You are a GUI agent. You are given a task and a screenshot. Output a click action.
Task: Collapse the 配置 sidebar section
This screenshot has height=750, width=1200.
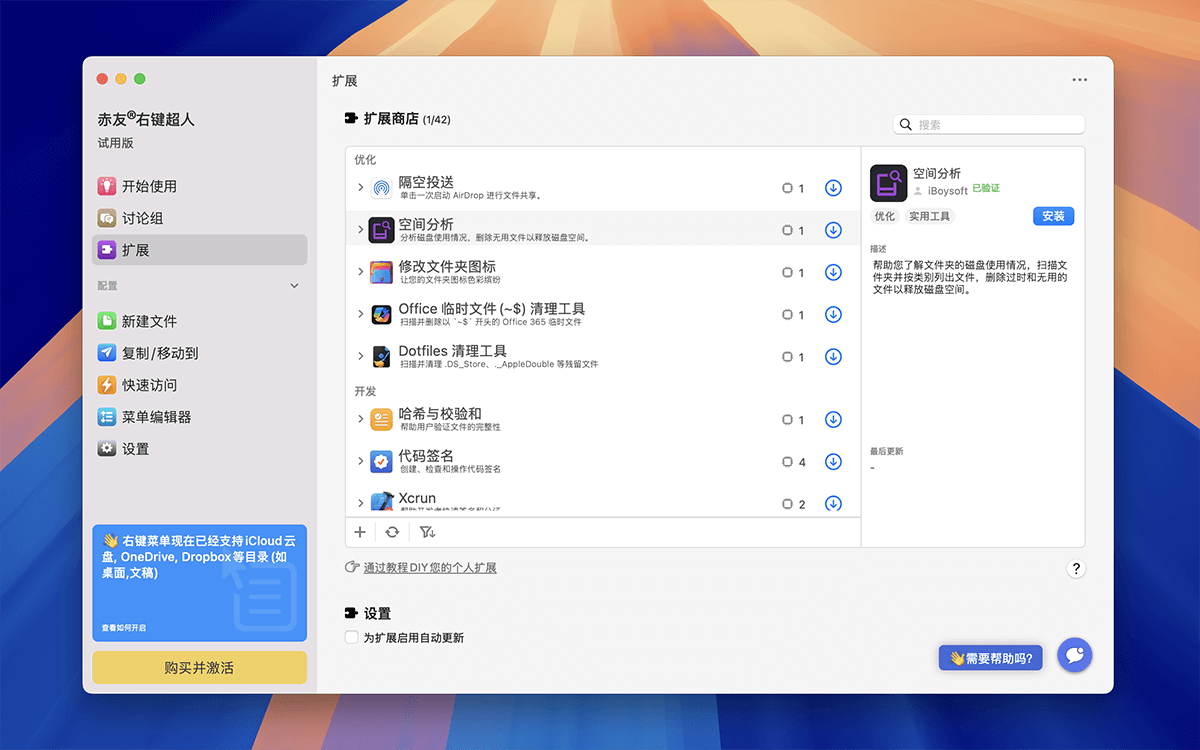294,286
